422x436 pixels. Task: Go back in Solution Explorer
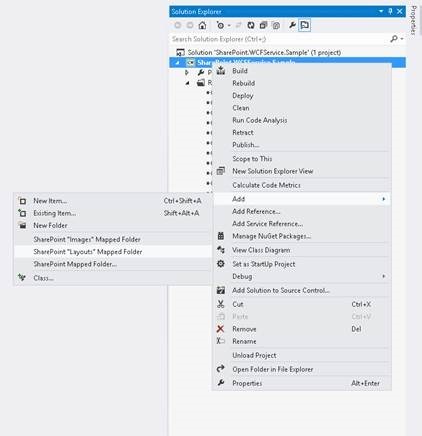click(x=178, y=25)
